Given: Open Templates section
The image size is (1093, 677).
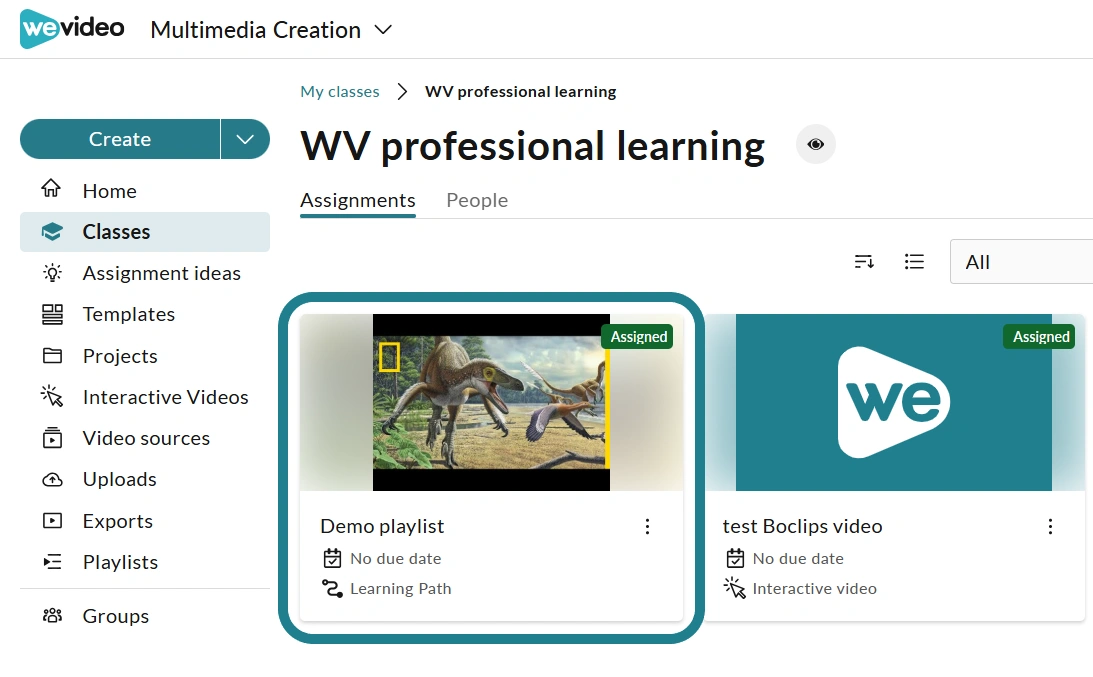Looking at the screenshot, I should point(145,314).
